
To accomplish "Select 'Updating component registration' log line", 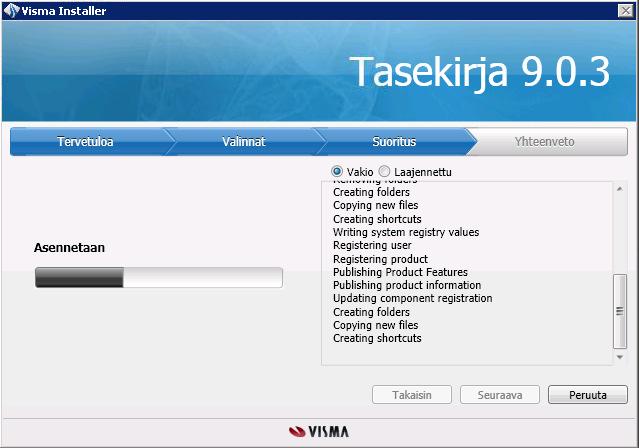I will pyautogui.click(x=412, y=298).
